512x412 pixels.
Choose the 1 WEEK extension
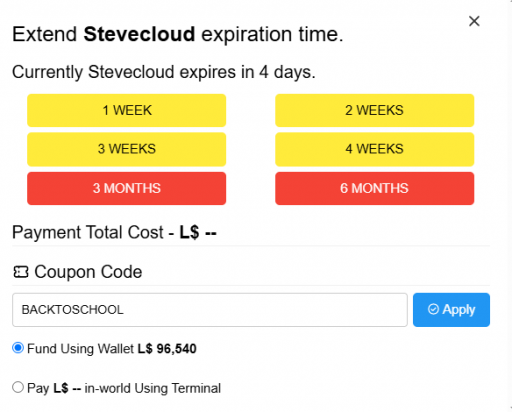[126, 110]
